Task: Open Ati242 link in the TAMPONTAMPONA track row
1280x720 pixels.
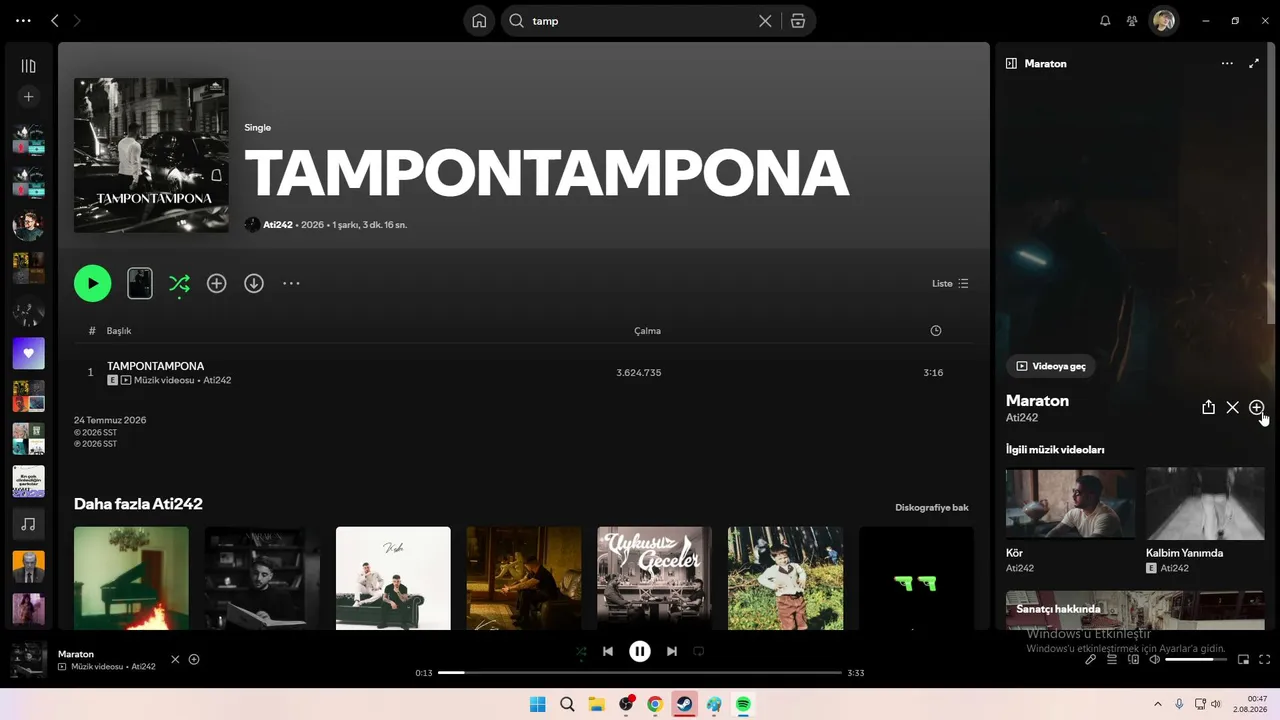Action: click(217, 381)
